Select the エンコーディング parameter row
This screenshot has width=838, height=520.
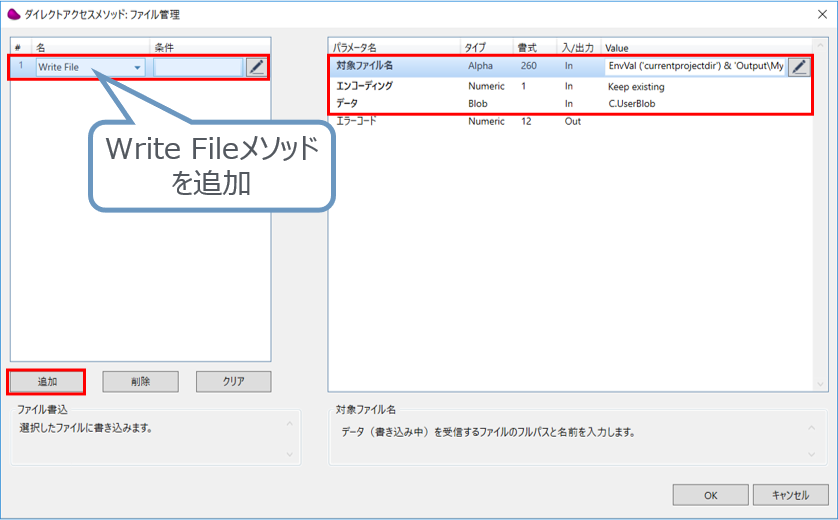point(364,86)
